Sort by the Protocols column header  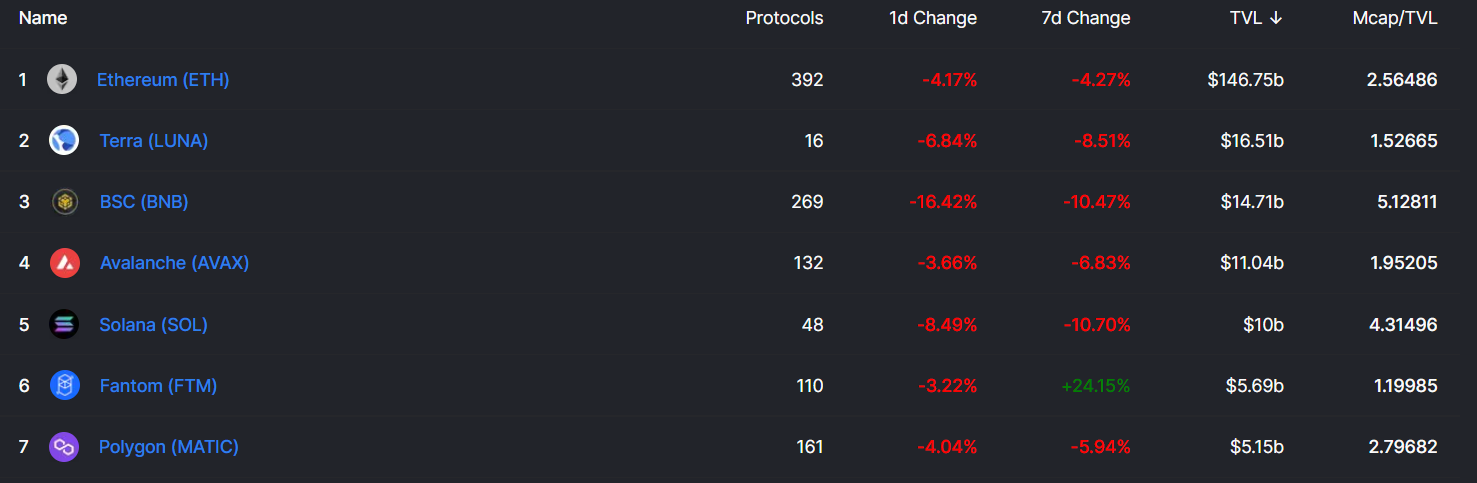(x=785, y=18)
